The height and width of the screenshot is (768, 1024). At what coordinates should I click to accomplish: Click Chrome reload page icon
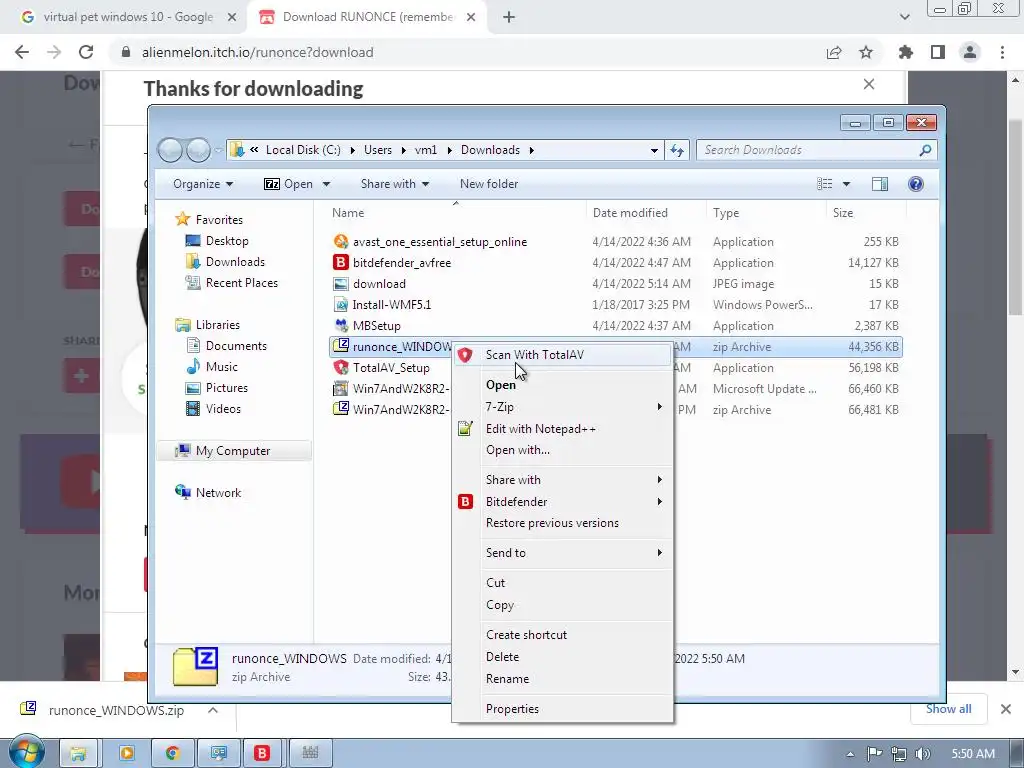(86, 52)
